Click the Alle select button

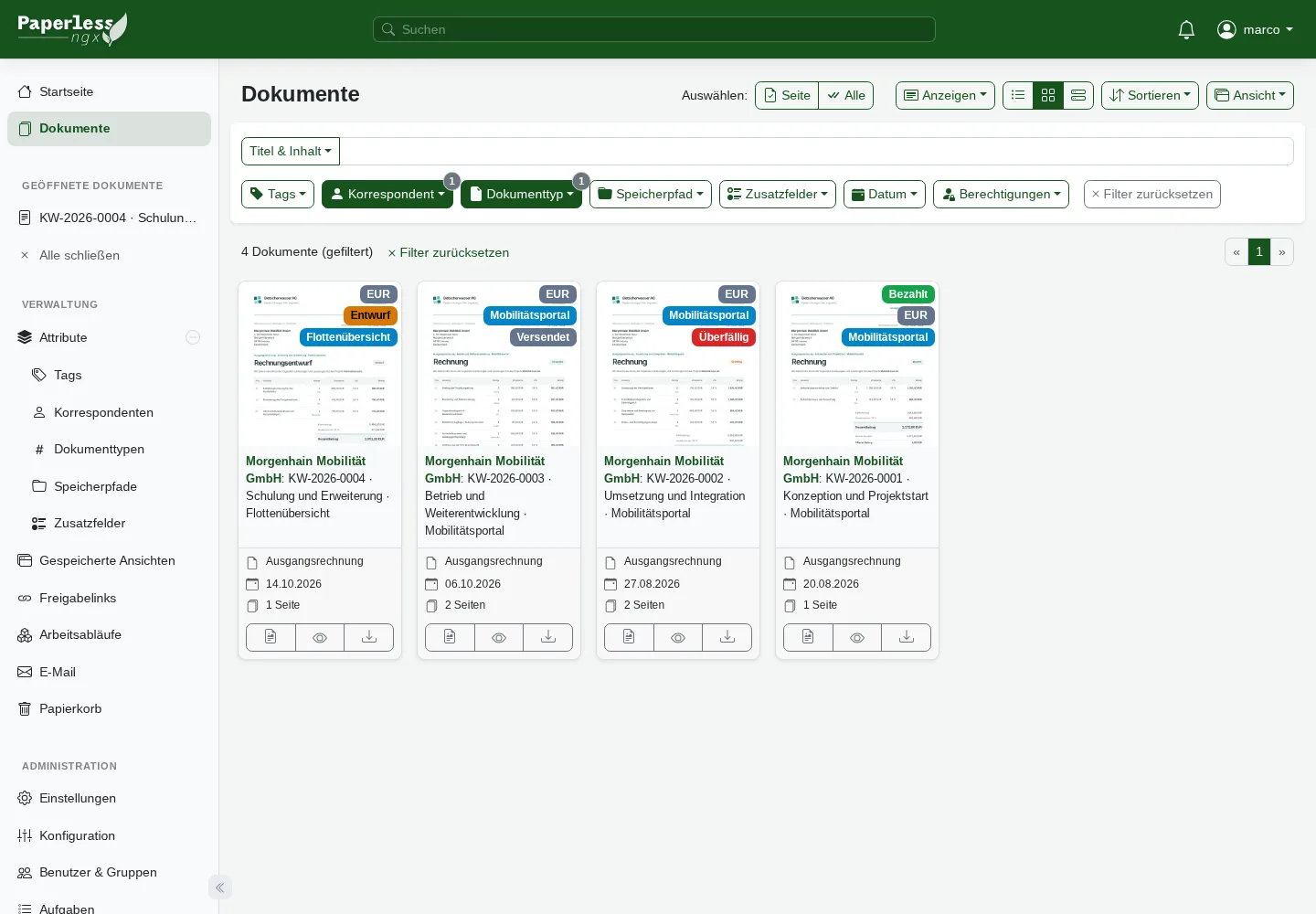845,95
